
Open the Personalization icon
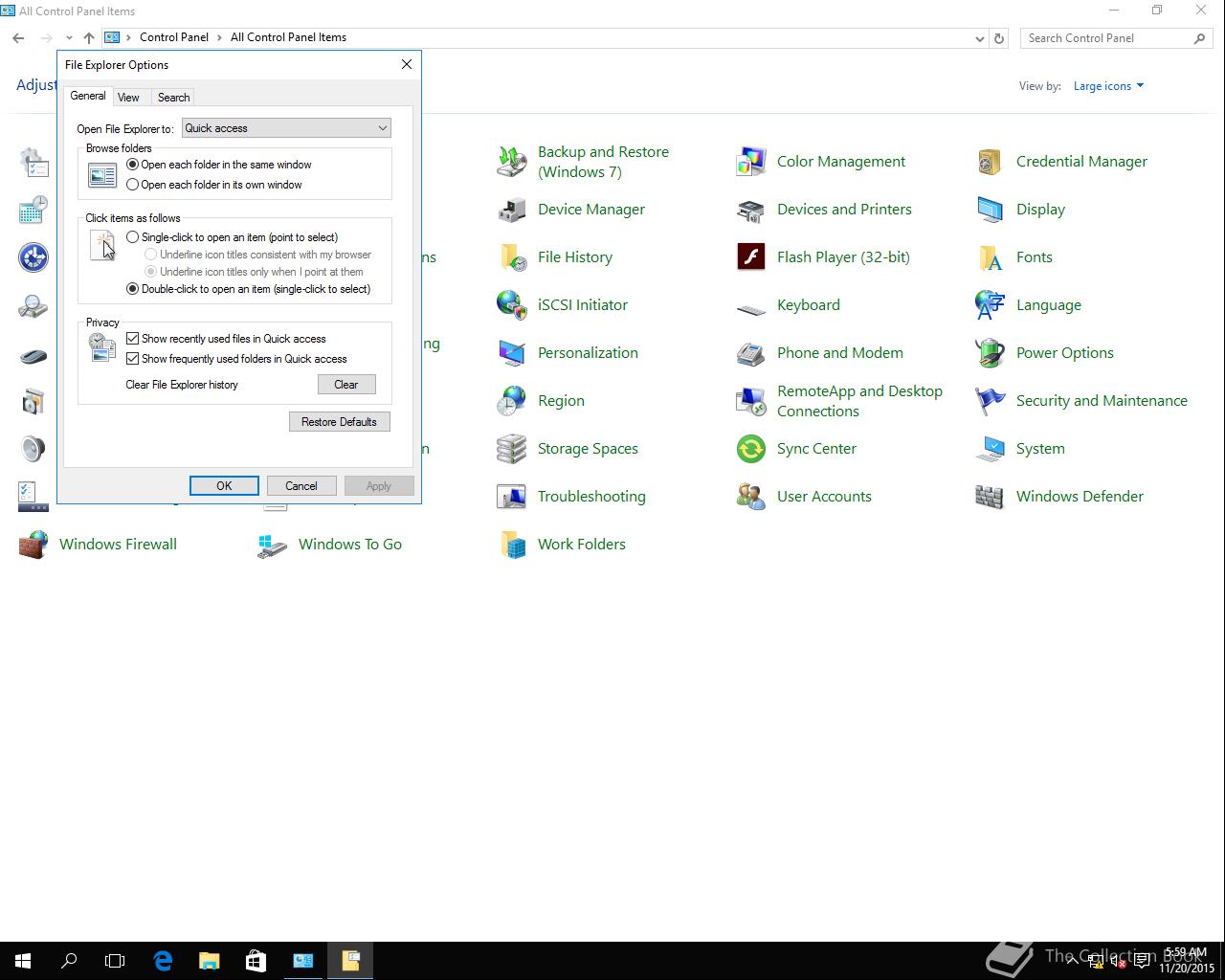point(512,353)
